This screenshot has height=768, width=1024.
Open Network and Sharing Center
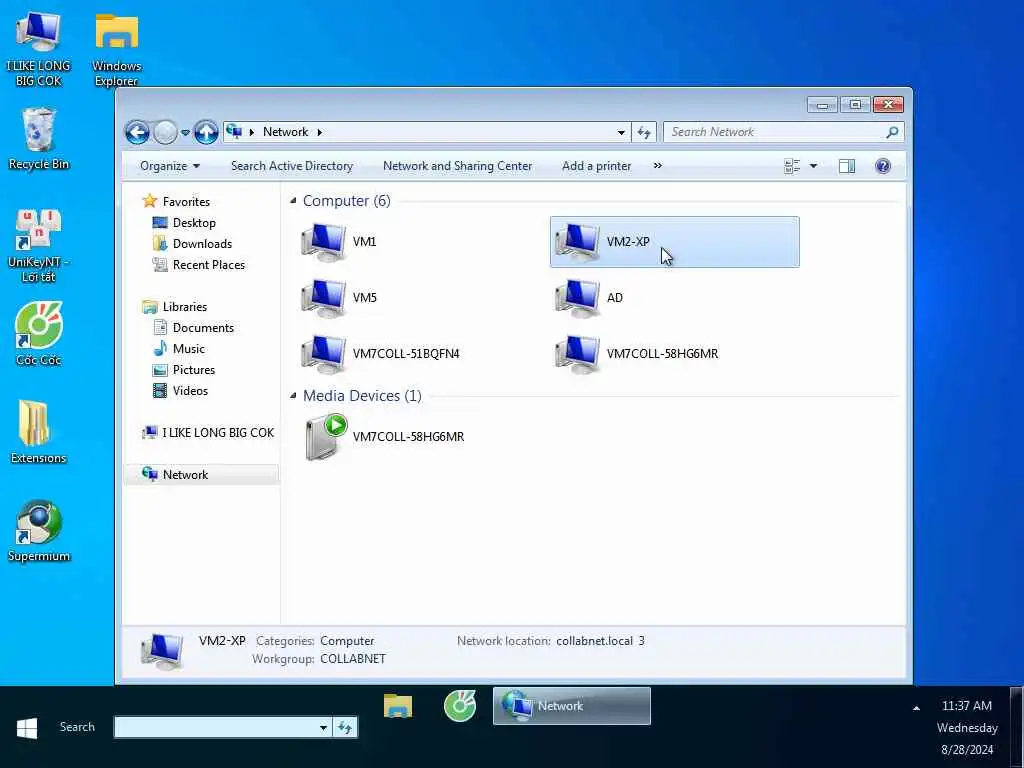tap(458, 166)
